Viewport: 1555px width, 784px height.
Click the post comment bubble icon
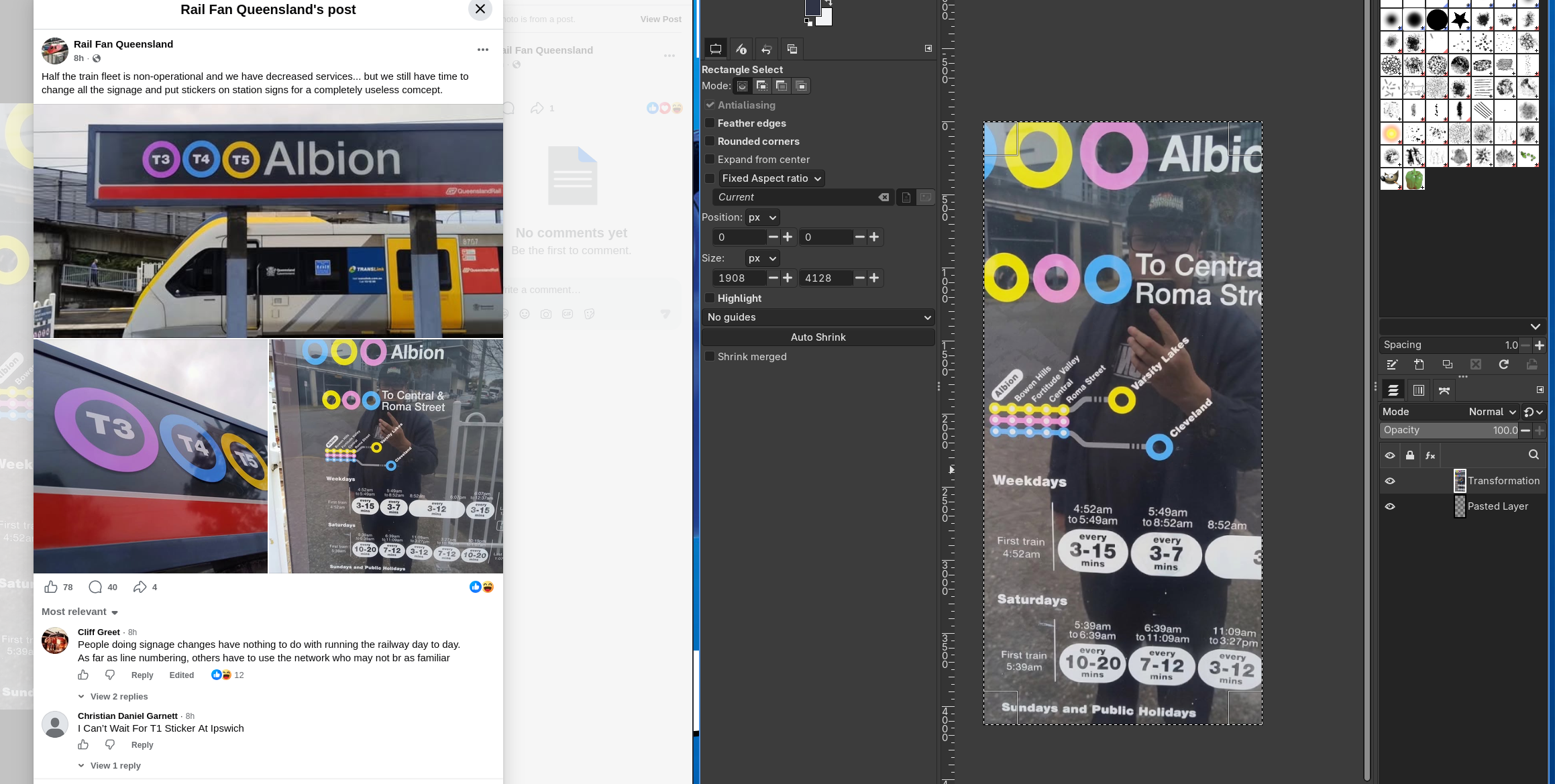pos(95,587)
